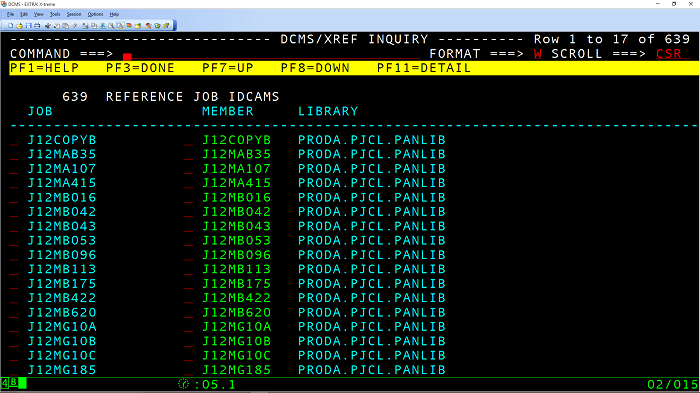Expand the toolbar overflow arrow
This screenshot has width=700, height=393.
coord(175,28)
